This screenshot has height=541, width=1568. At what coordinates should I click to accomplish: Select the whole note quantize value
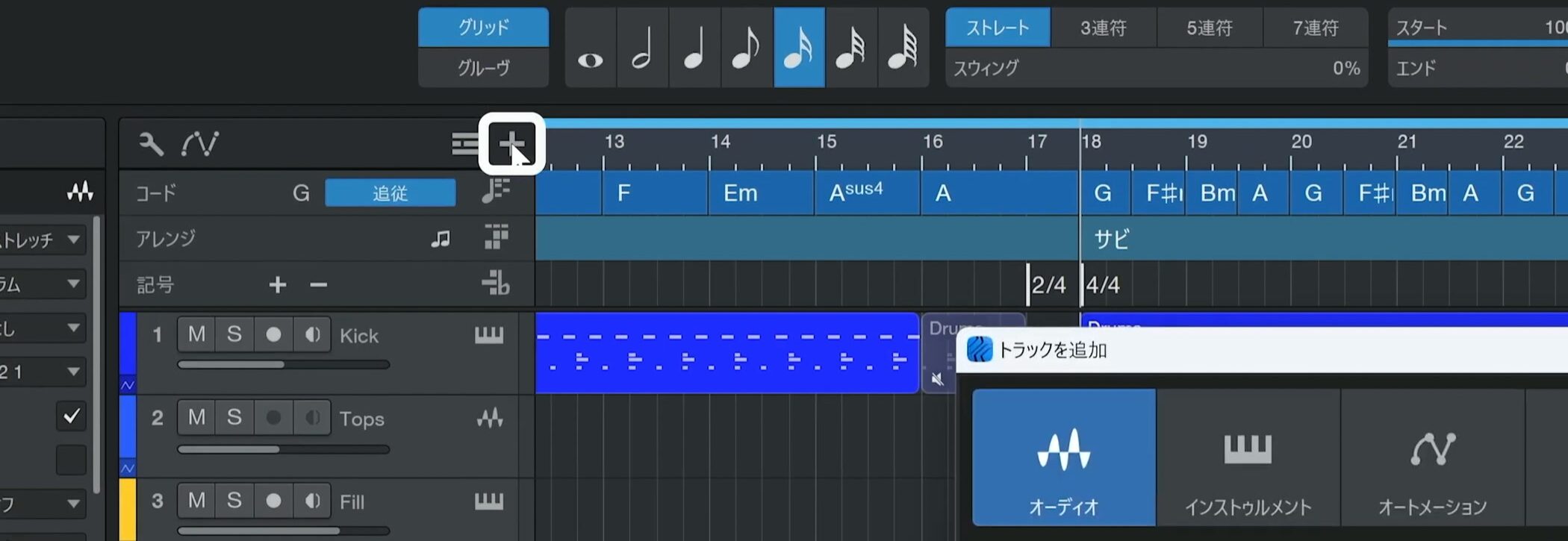[591, 48]
